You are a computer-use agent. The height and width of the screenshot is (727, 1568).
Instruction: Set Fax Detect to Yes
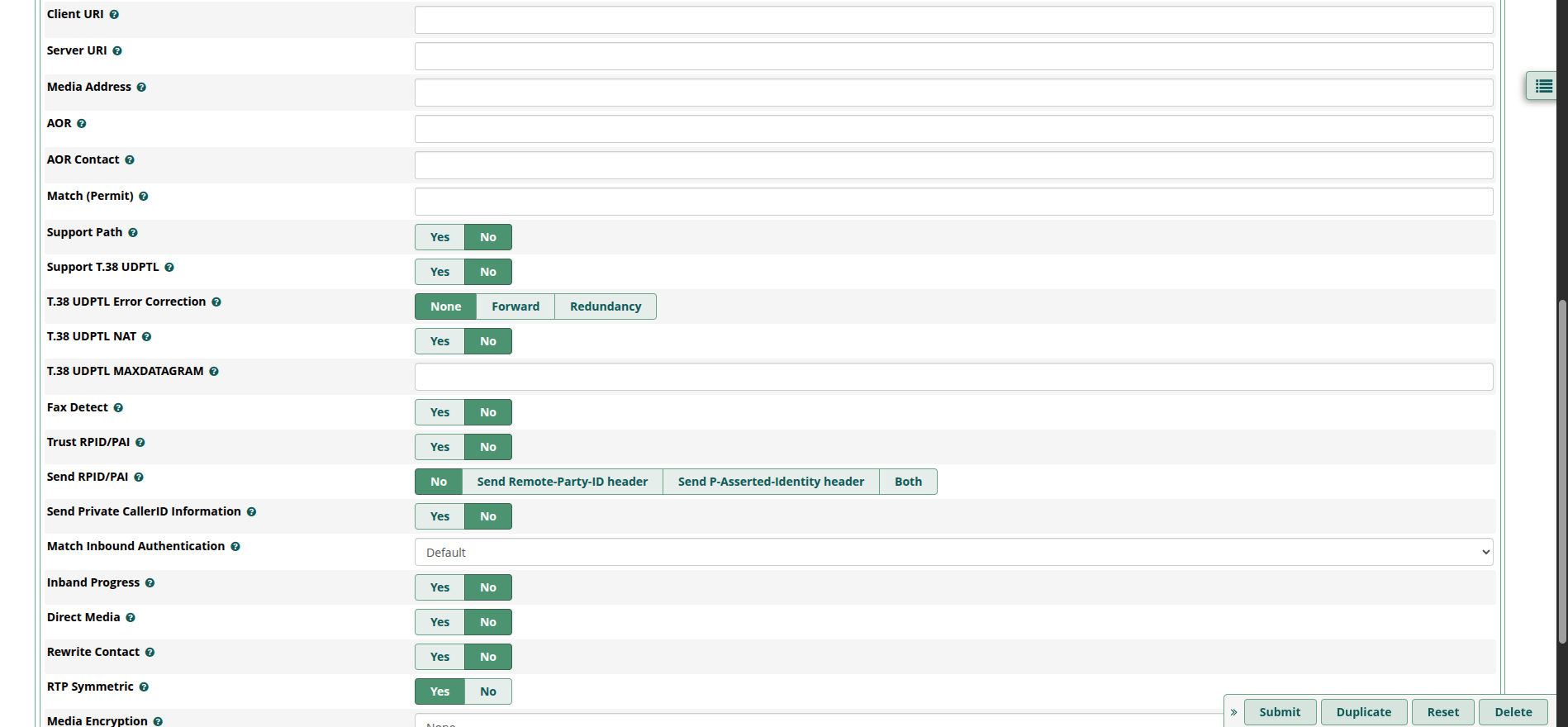pyautogui.click(x=440, y=412)
